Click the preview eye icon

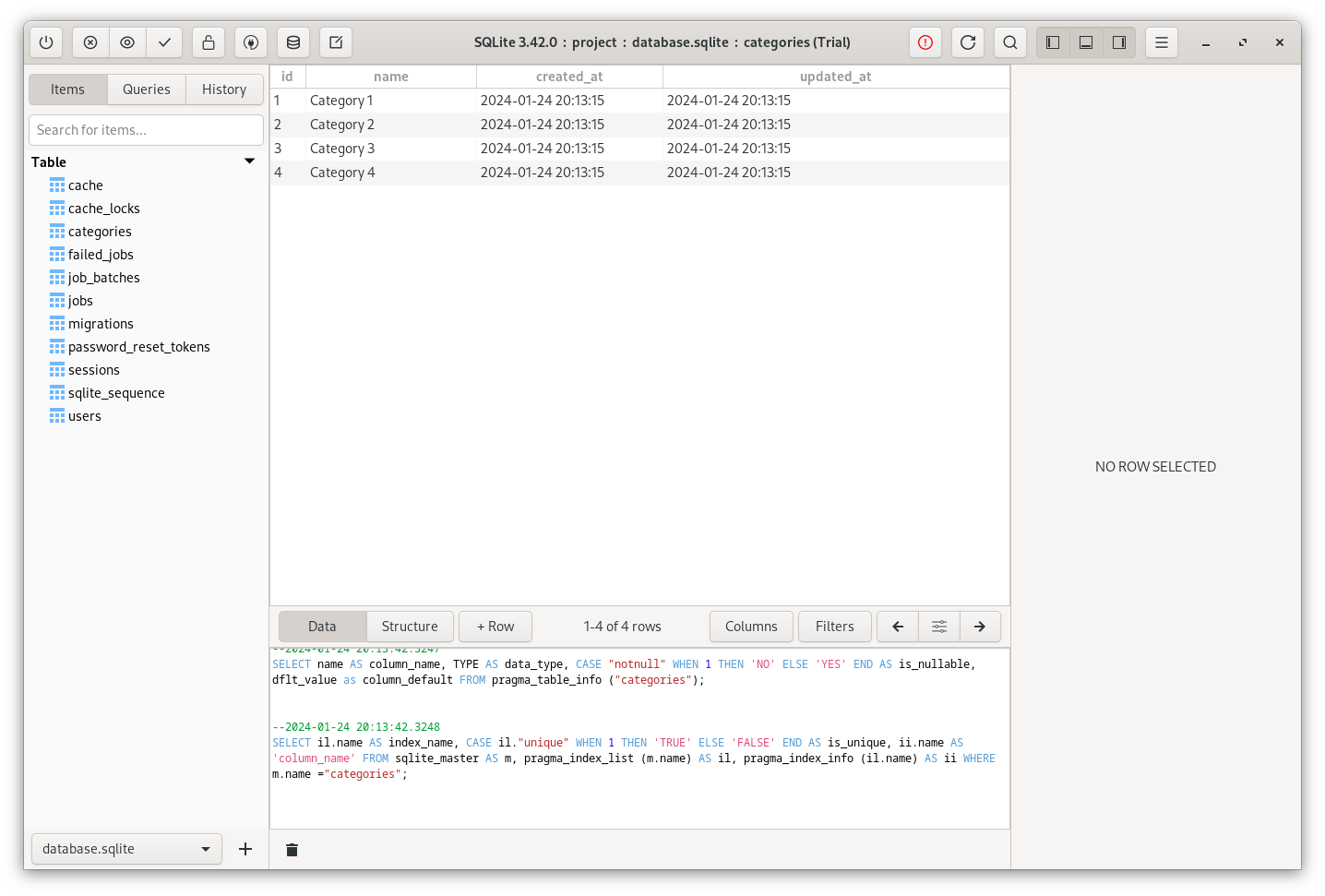(x=127, y=42)
